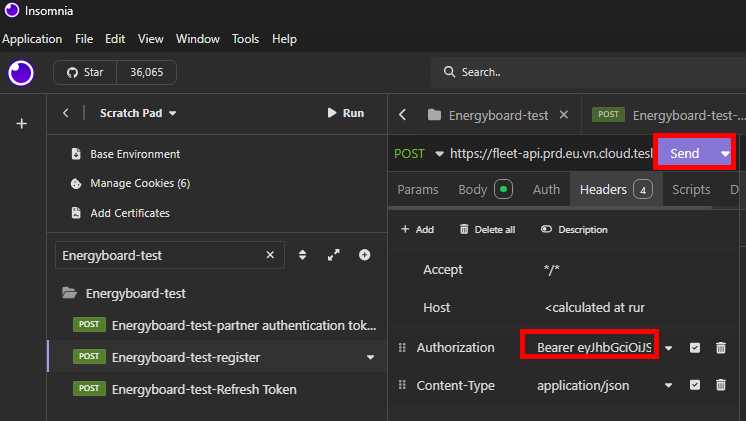Disable the Authorization header checkbox
746x421 pixels.
click(695, 348)
